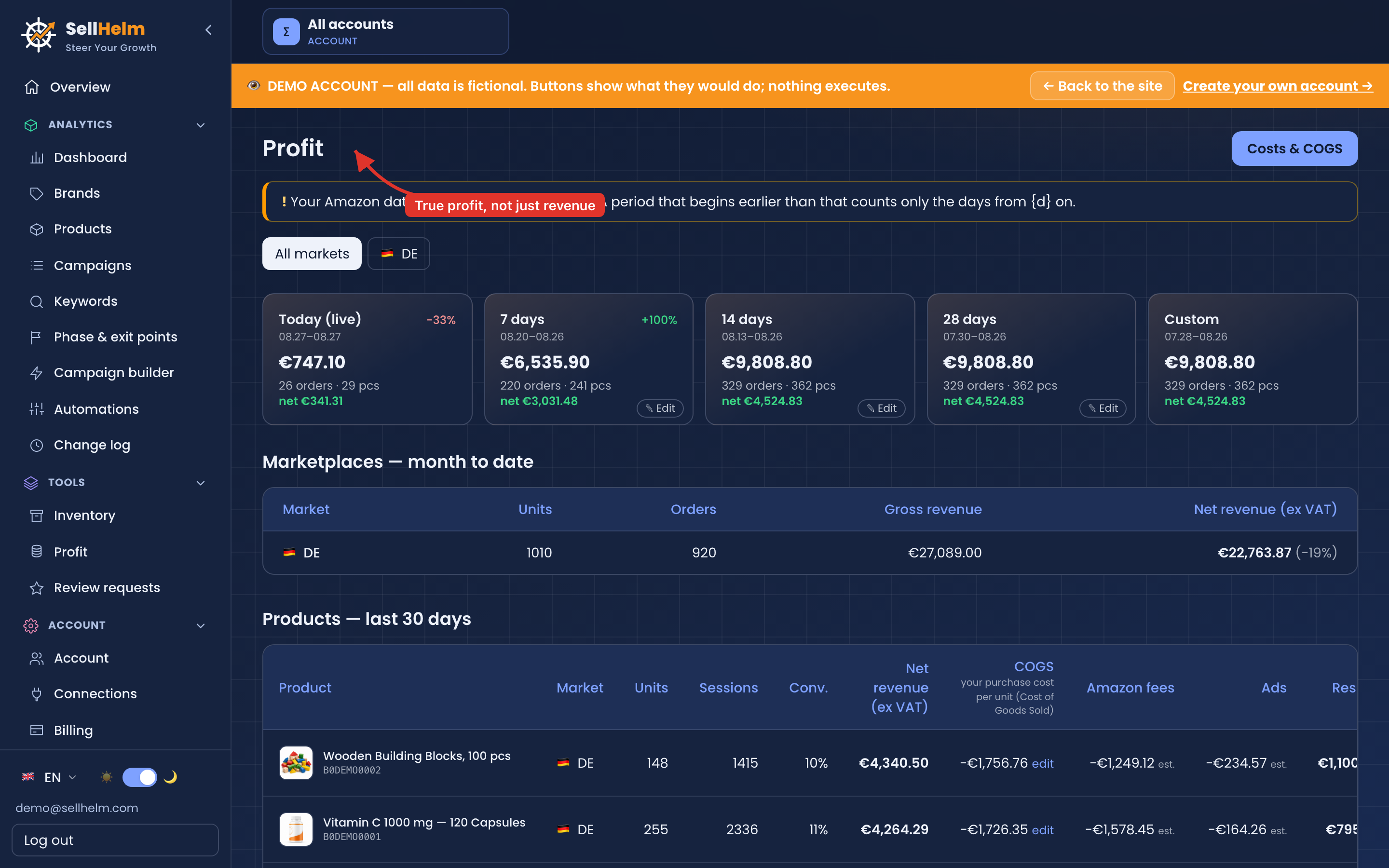Screen dimensions: 1389x868
Task: Click the Units column header in Products table
Action: (x=651, y=688)
